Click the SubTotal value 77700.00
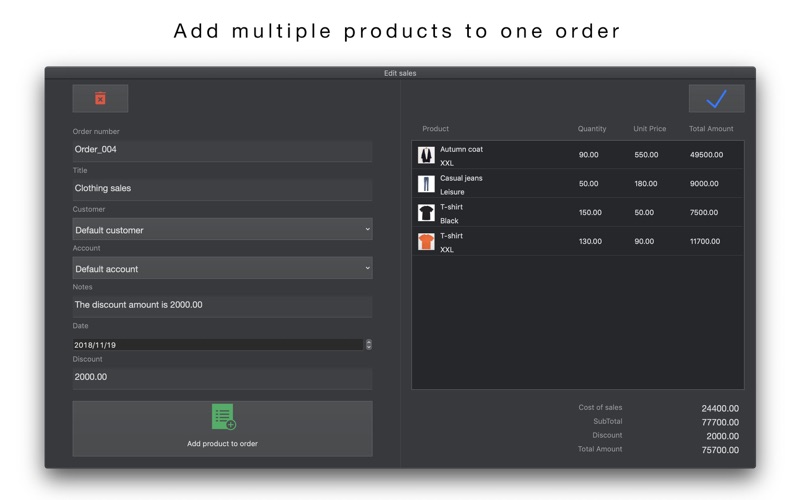 point(720,422)
